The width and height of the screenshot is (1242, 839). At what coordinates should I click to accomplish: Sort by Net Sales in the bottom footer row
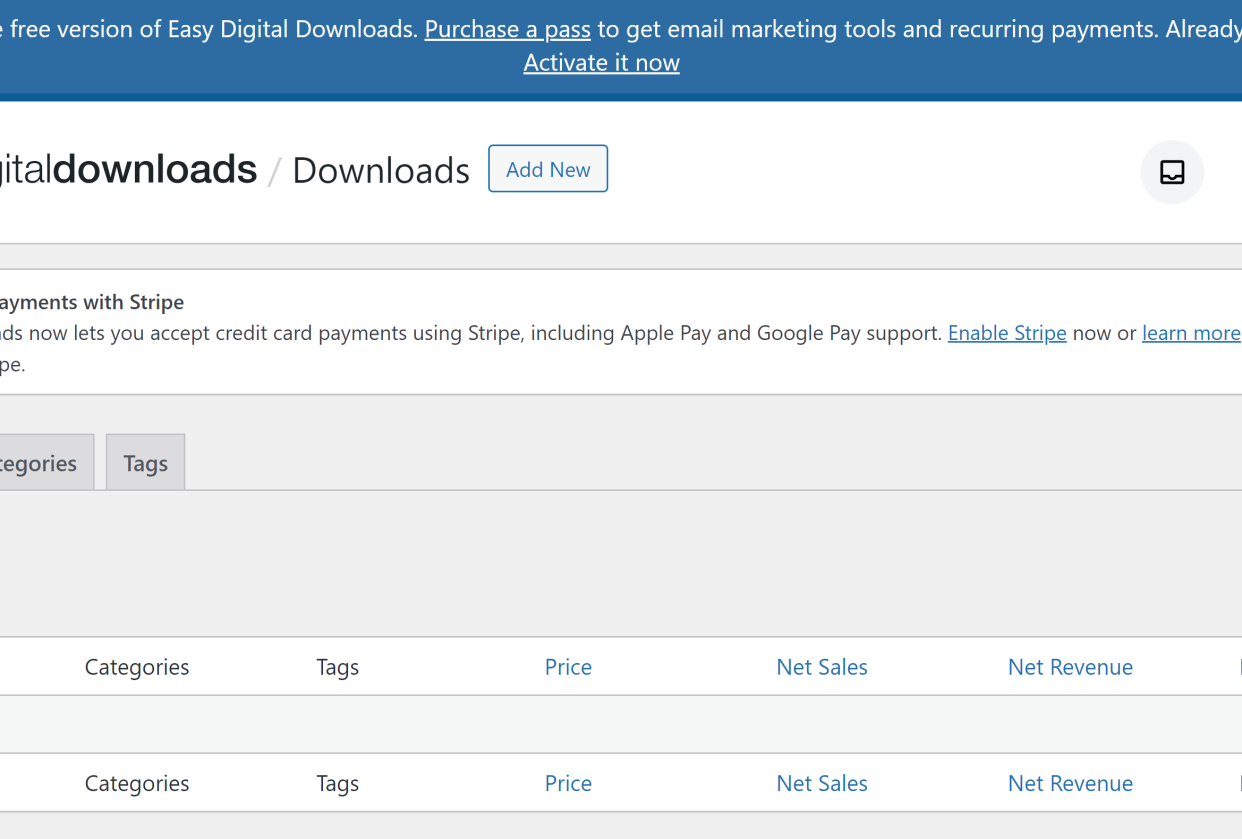822,783
